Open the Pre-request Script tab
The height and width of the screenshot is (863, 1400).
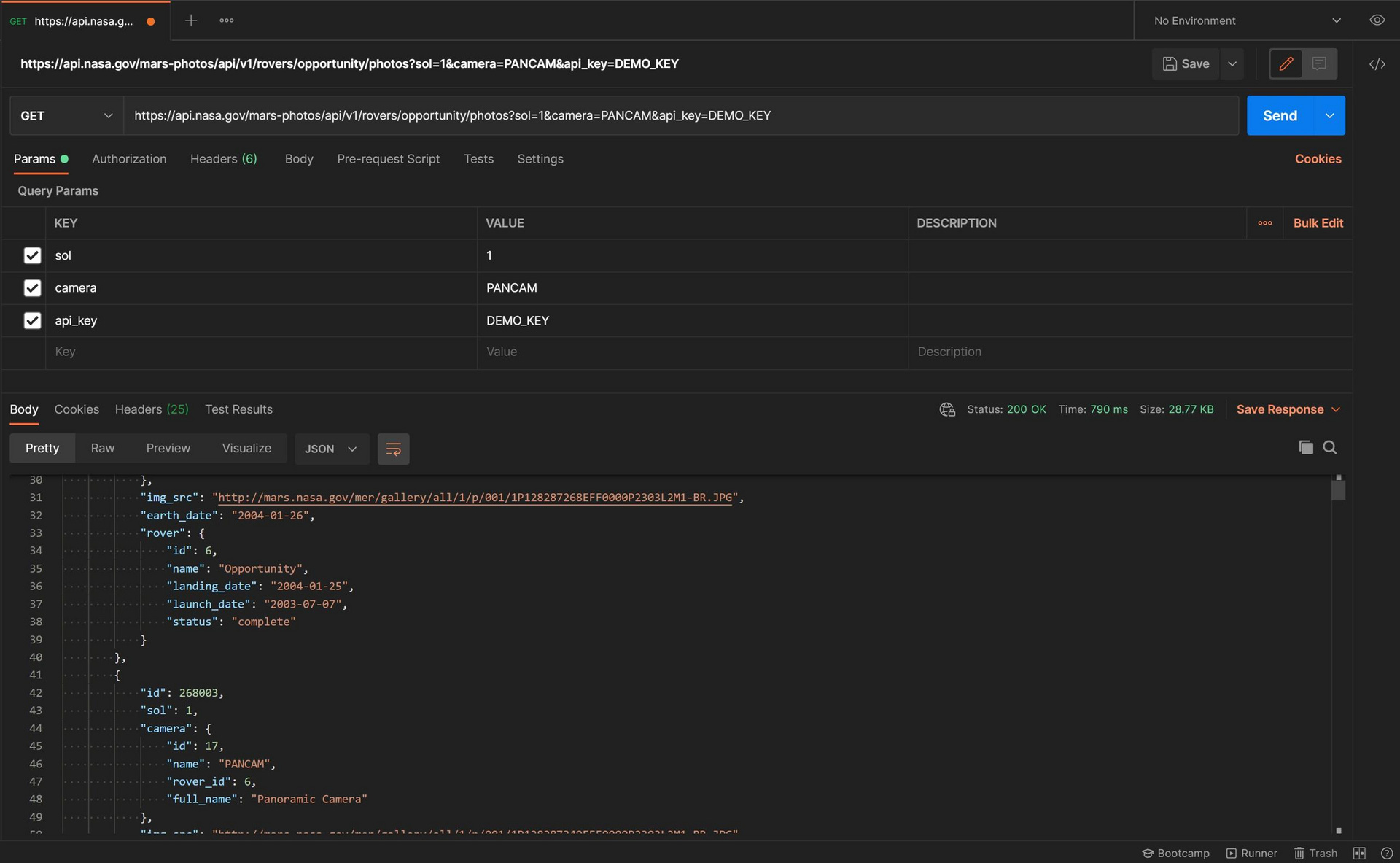tap(388, 159)
